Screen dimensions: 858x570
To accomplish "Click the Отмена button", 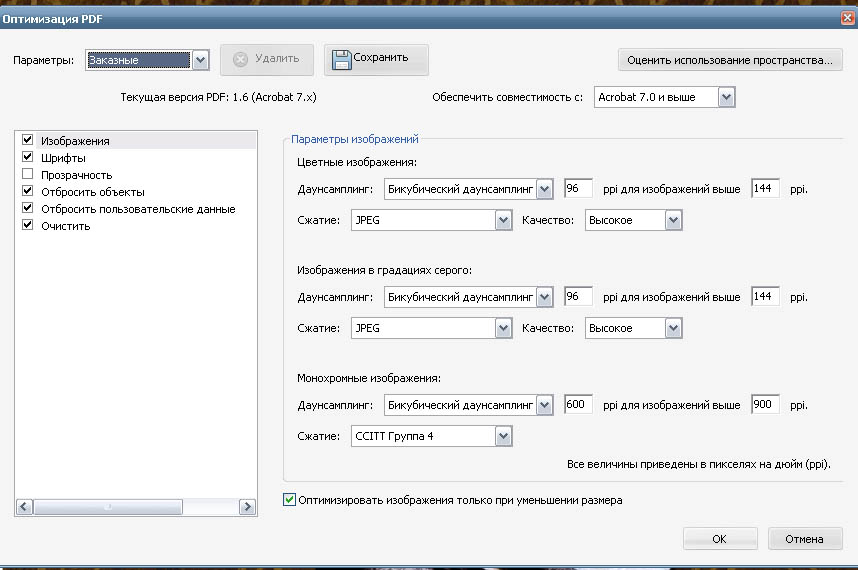I will [x=804, y=539].
